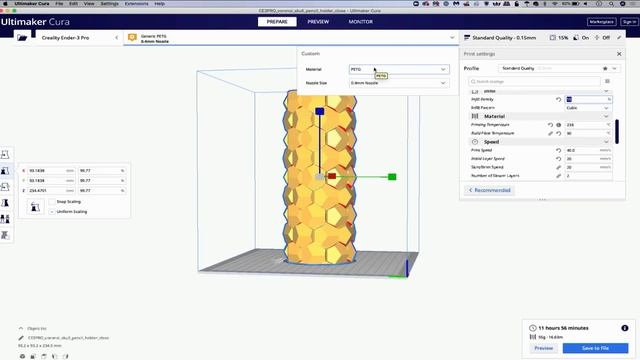640x360 pixels.
Task: Switch to 3D view camera icon
Action: tap(22, 356)
